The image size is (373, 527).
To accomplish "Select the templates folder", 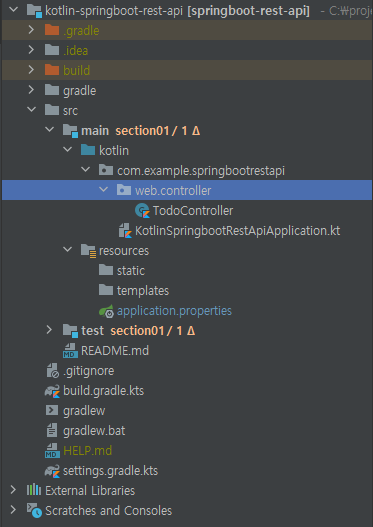I will (x=143, y=290).
